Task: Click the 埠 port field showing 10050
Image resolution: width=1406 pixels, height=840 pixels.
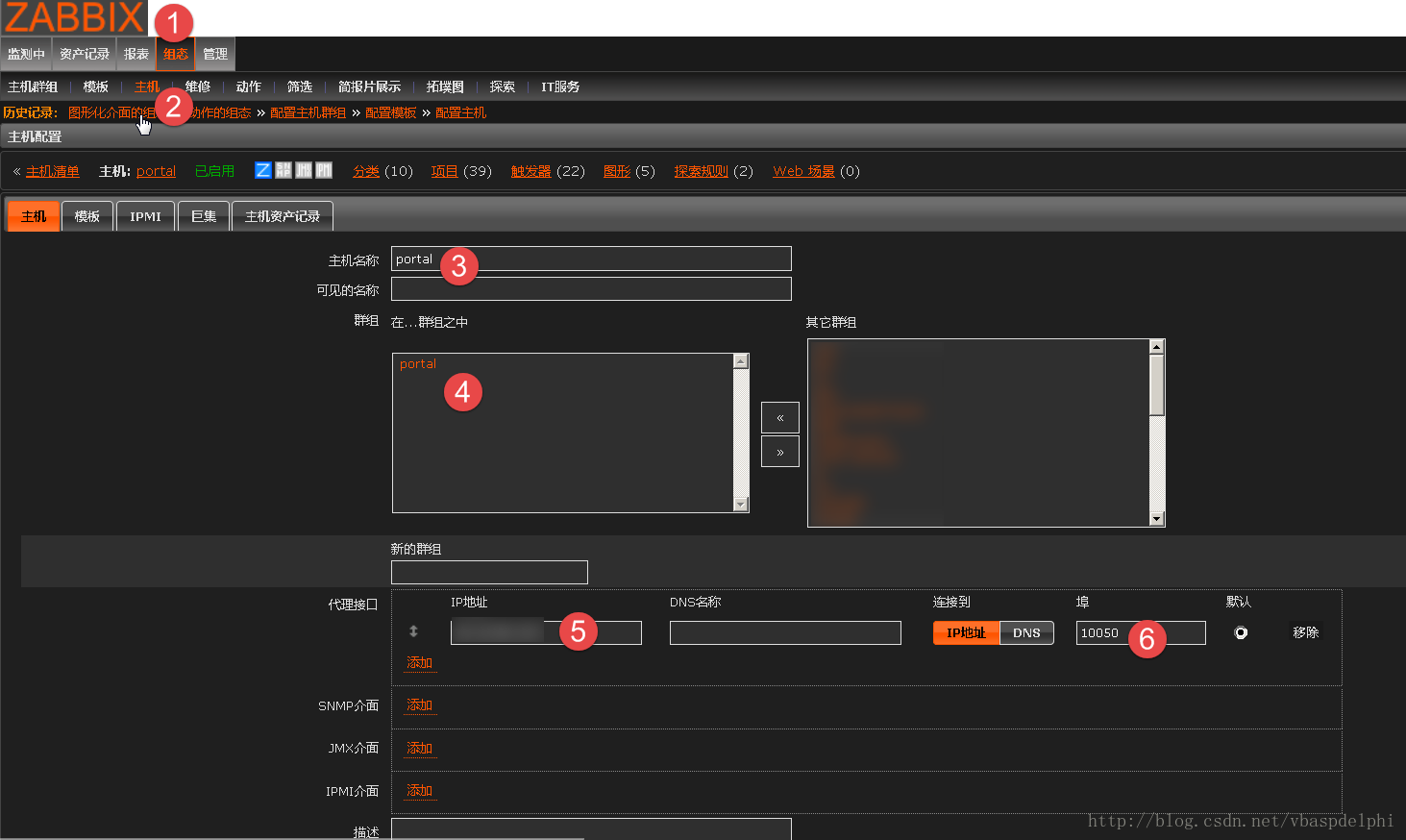Action: pos(1141,632)
